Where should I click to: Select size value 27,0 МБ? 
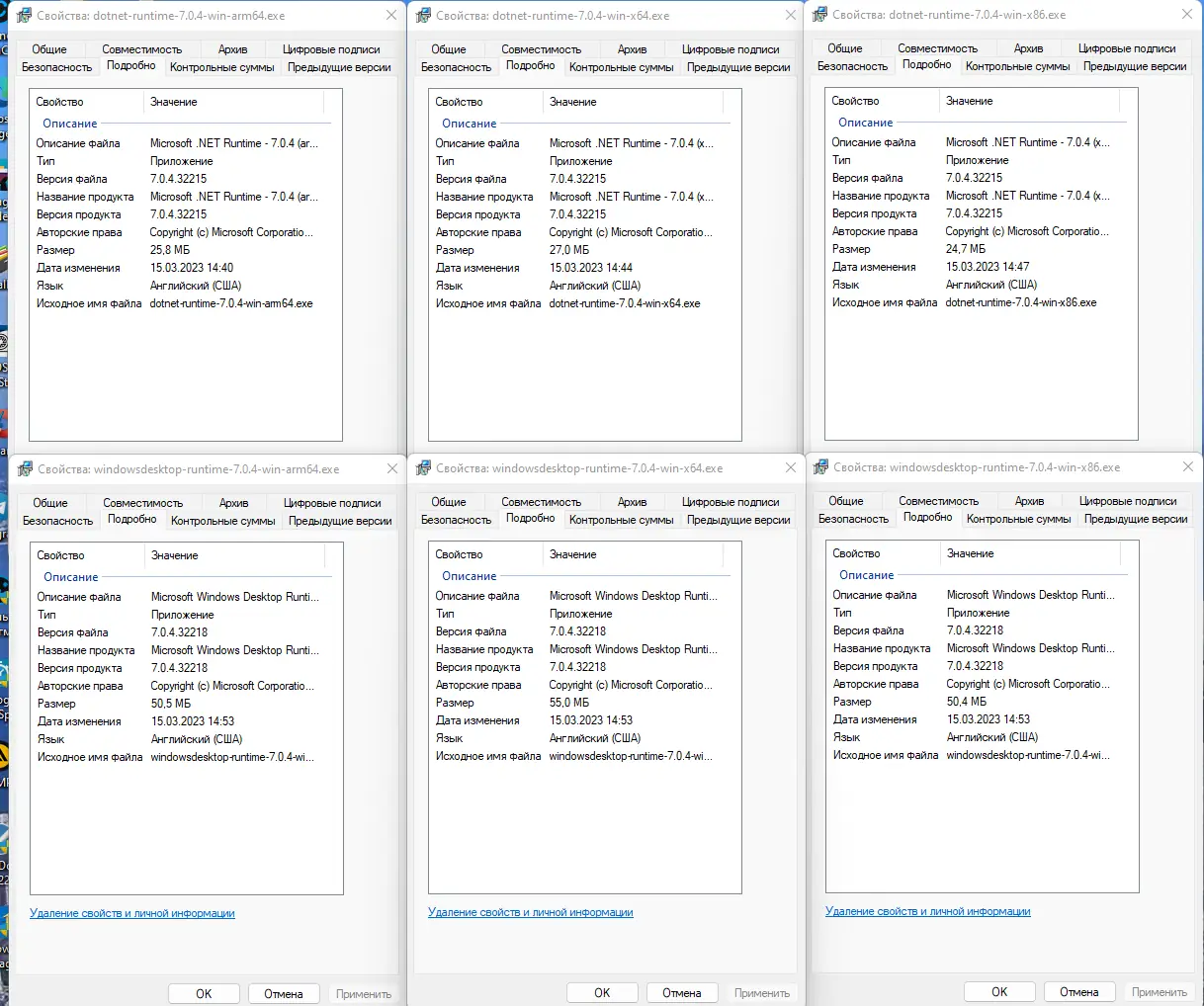pyautogui.click(x=569, y=250)
